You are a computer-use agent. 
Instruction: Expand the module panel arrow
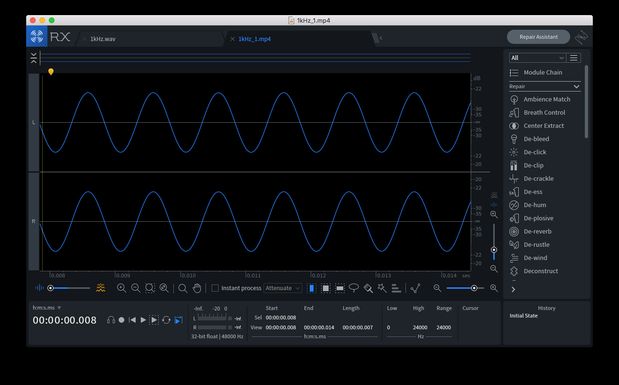click(x=513, y=289)
